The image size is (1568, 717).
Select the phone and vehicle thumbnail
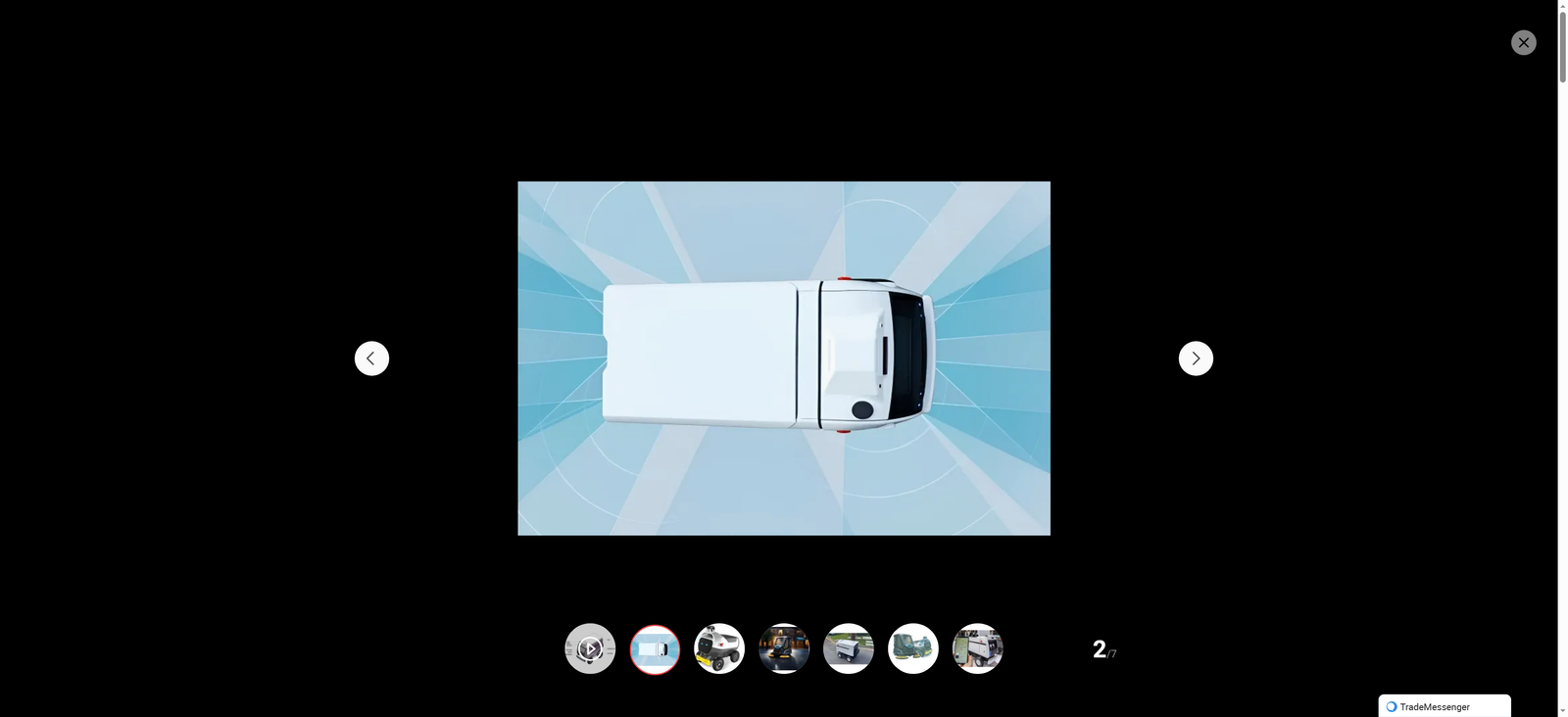click(978, 648)
